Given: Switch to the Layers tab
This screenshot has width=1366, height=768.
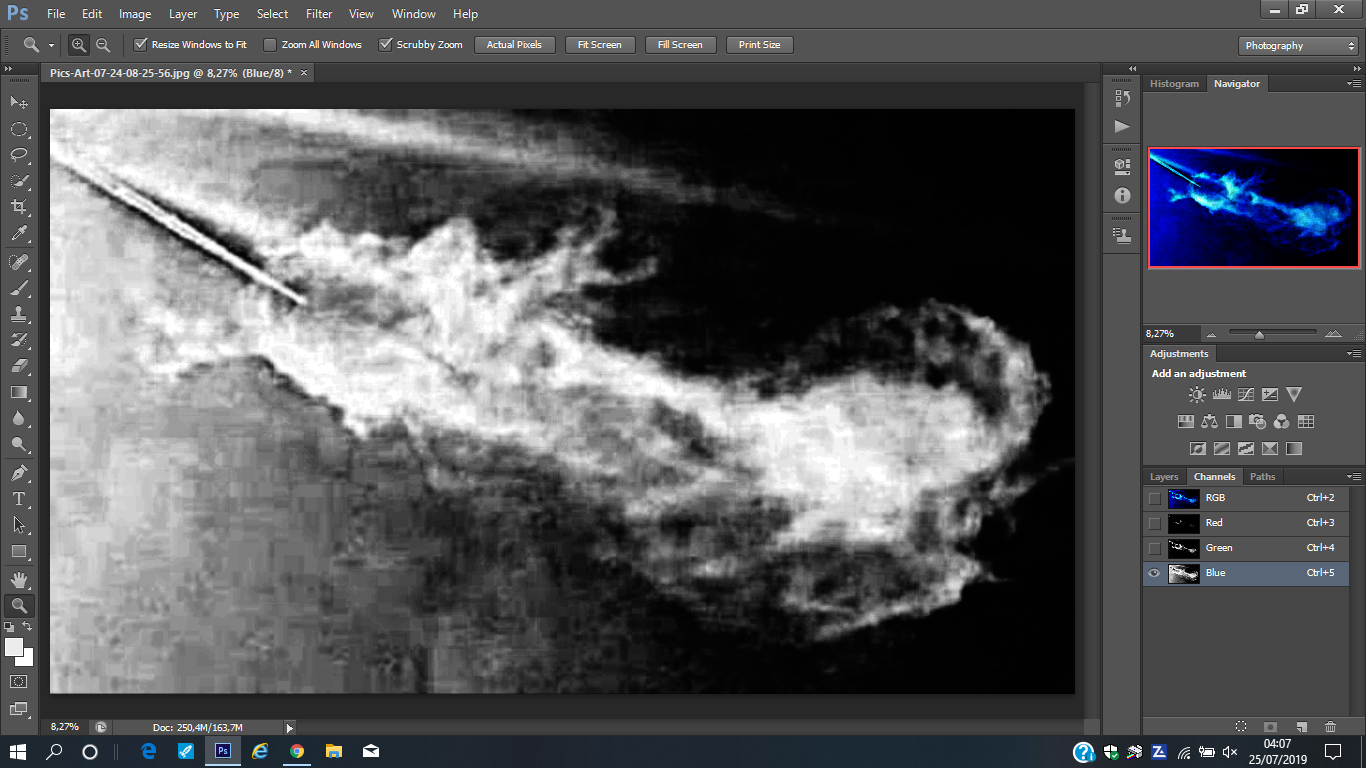Looking at the screenshot, I should (x=1164, y=477).
